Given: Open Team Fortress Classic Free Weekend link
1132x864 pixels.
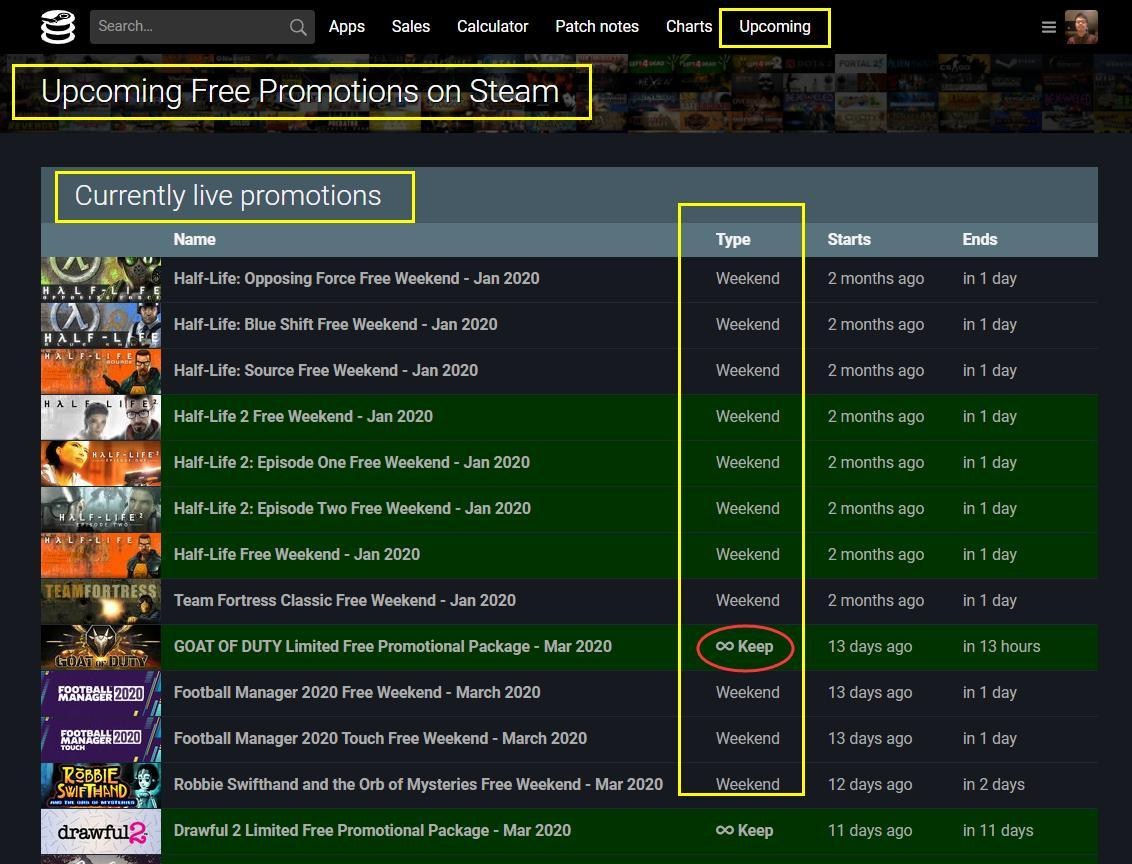Looking at the screenshot, I should (x=345, y=601).
